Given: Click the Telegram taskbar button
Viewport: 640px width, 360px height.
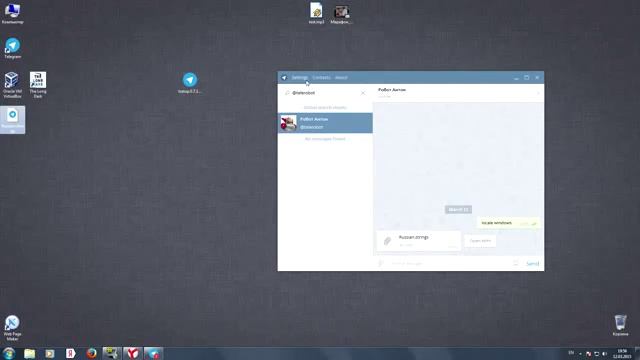Looking at the screenshot, I should tap(153, 353).
